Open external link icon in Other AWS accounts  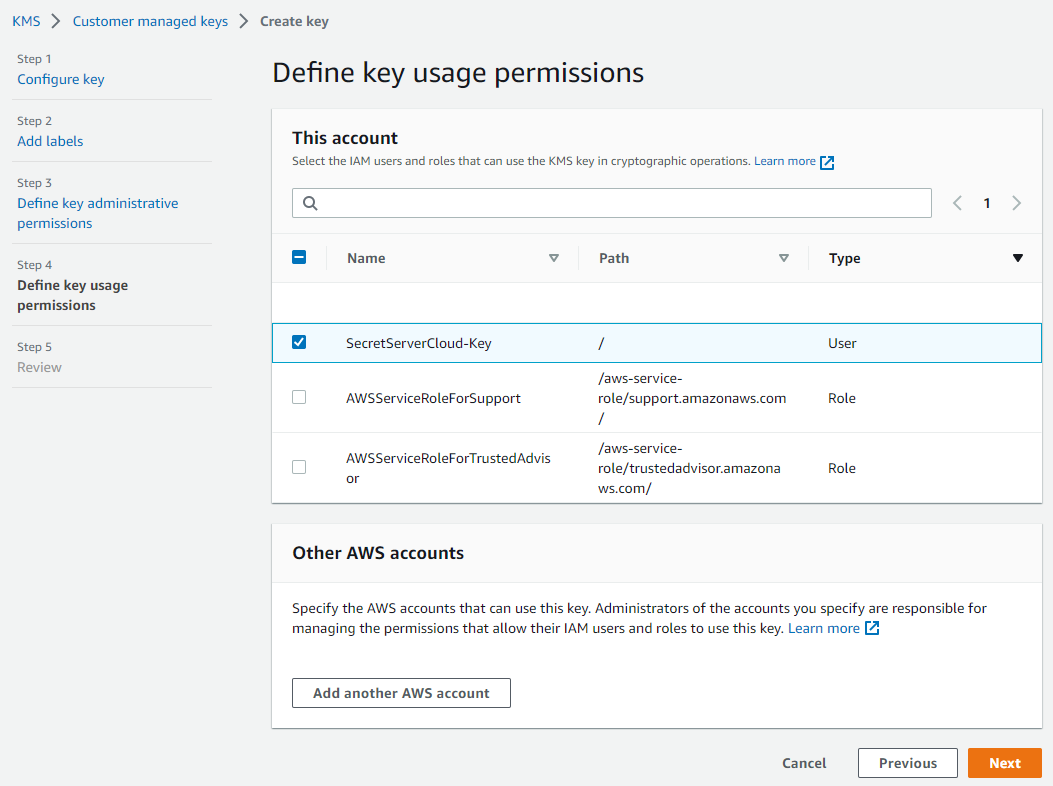(872, 628)
